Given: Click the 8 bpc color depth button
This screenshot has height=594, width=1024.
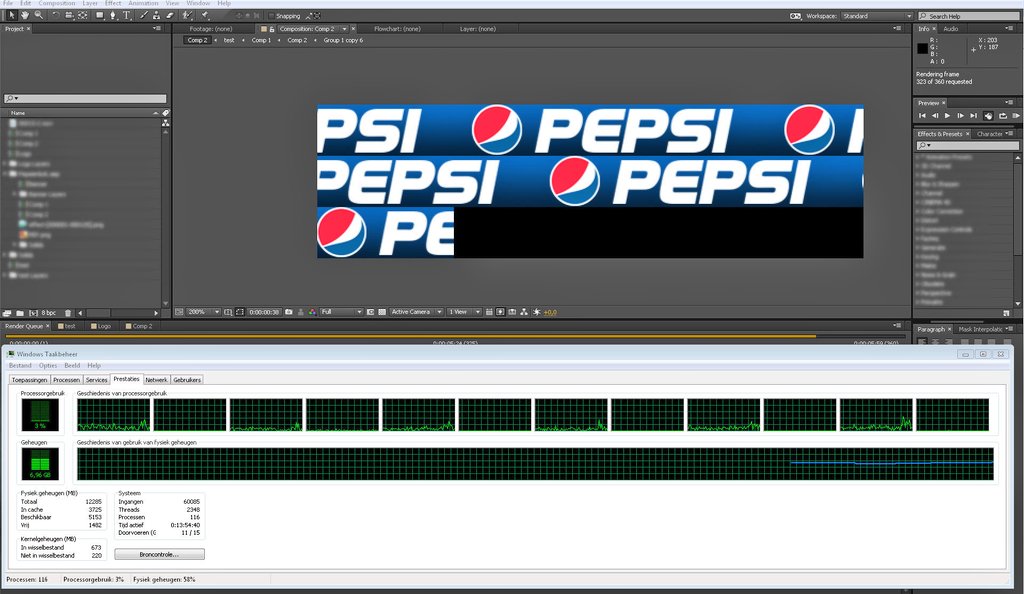Looking at the screenshot, I should tap(49, 313).
